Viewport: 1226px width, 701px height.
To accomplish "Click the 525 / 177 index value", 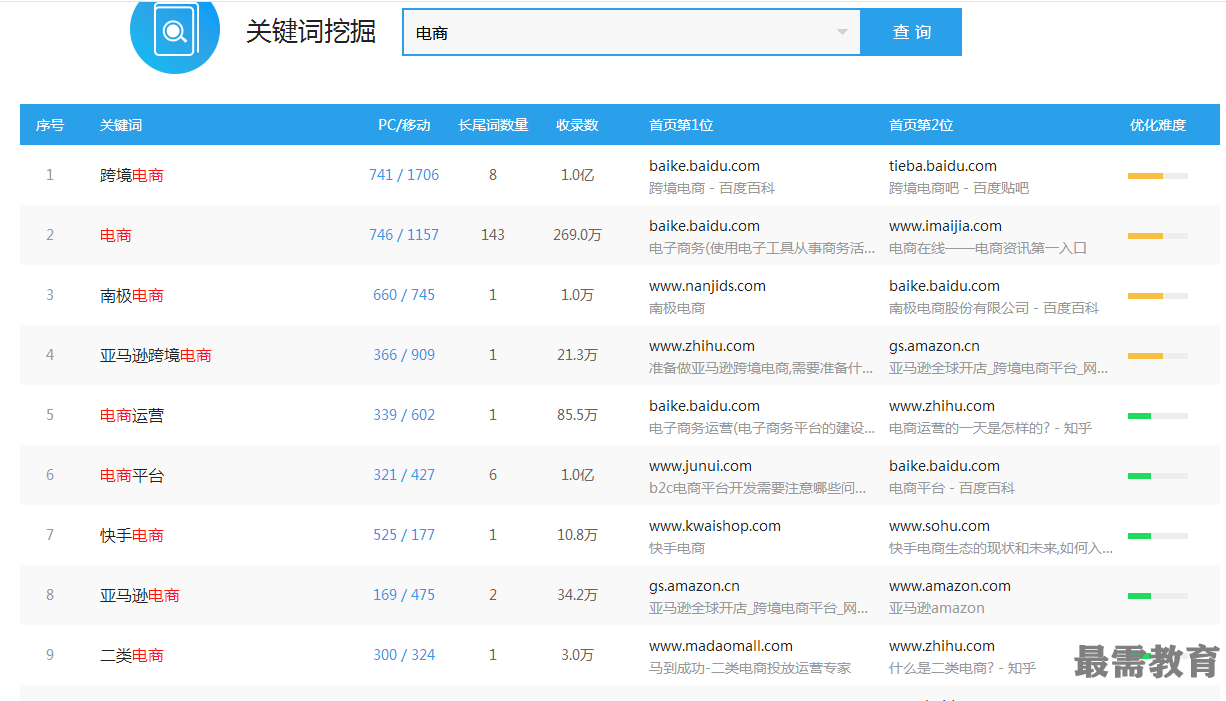I will 404,535.
